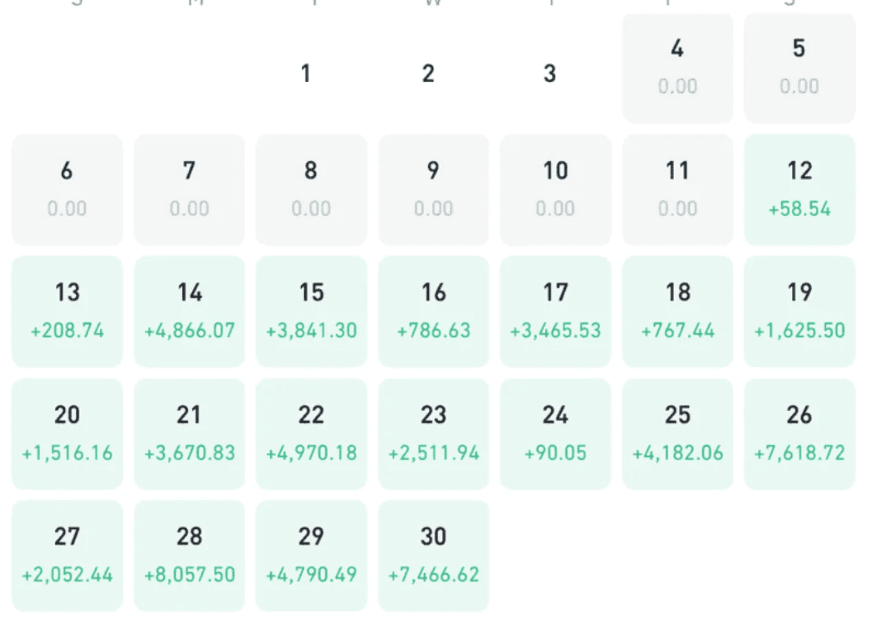Select day 9 cell with 0.00
The image size is (879, 635).
pyautogui.click(x=433, y=189)
